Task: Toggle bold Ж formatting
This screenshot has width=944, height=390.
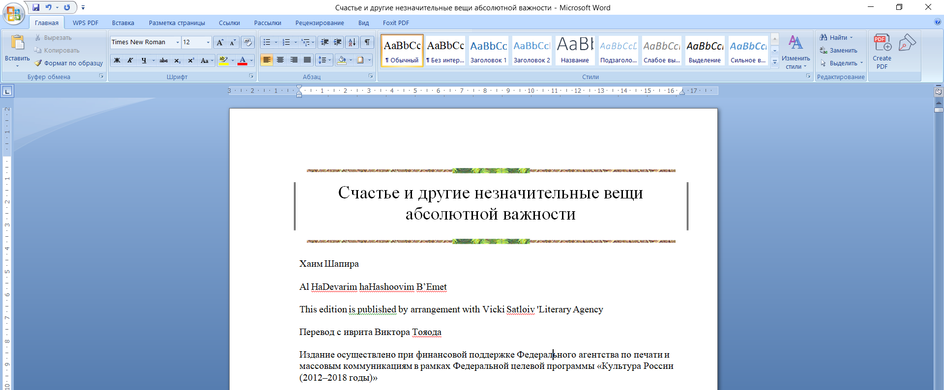Action: (117, 60)
